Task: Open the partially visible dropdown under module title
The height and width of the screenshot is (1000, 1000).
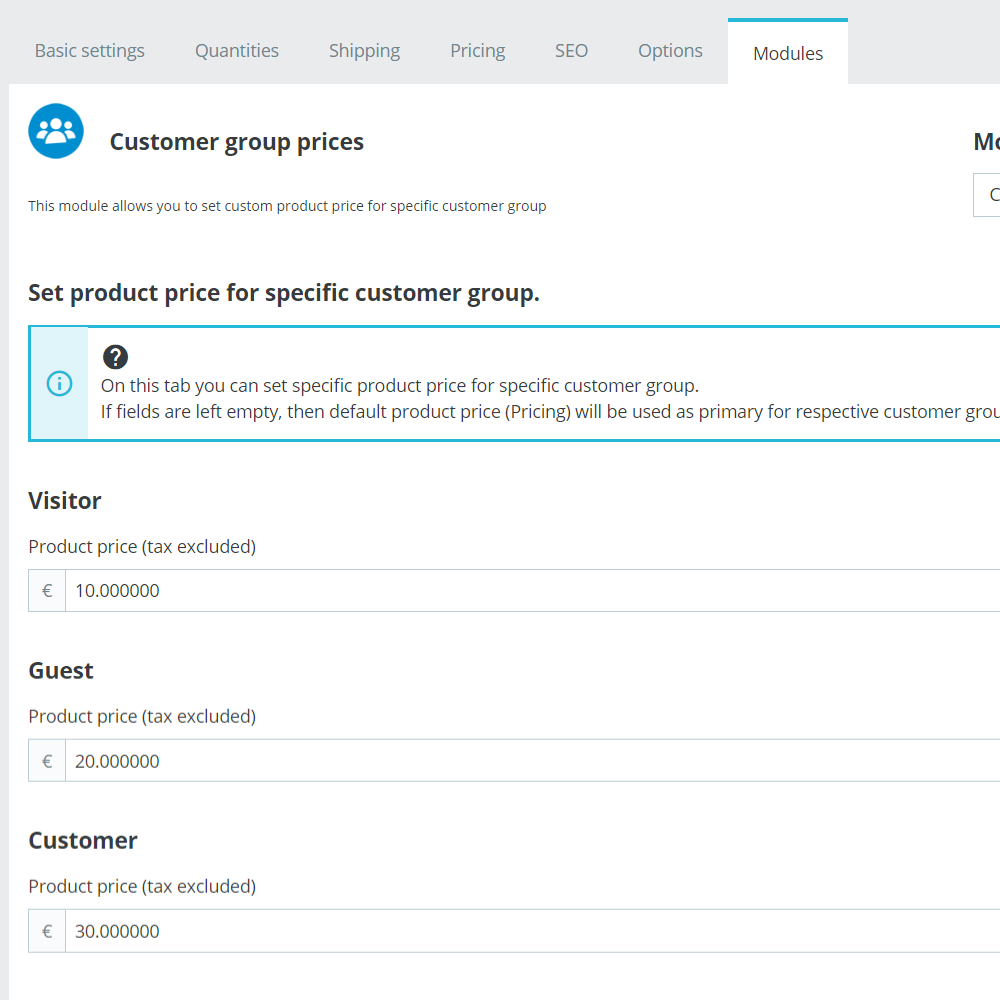Action: (x=988, y=195)
